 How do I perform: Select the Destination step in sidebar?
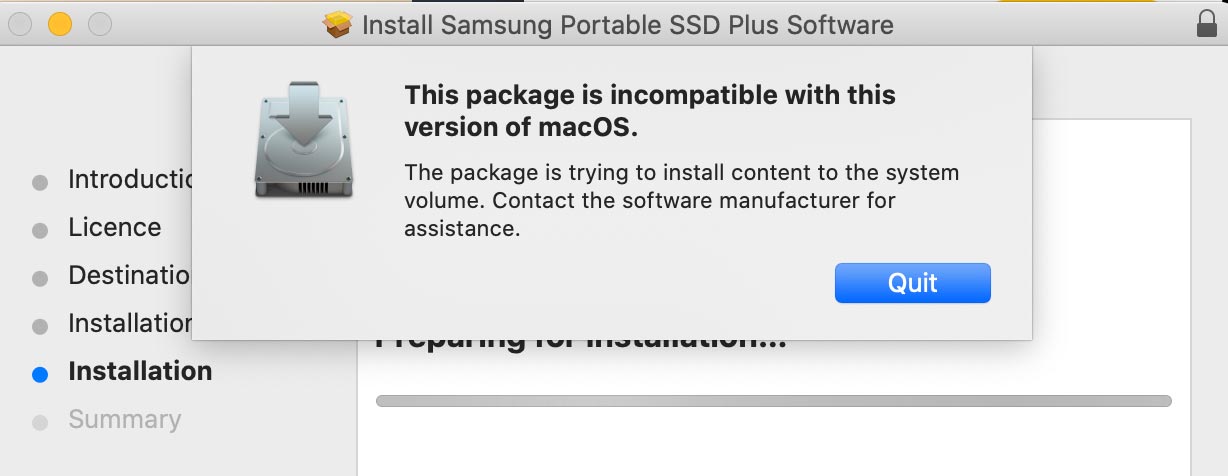[x=129, y=275]
